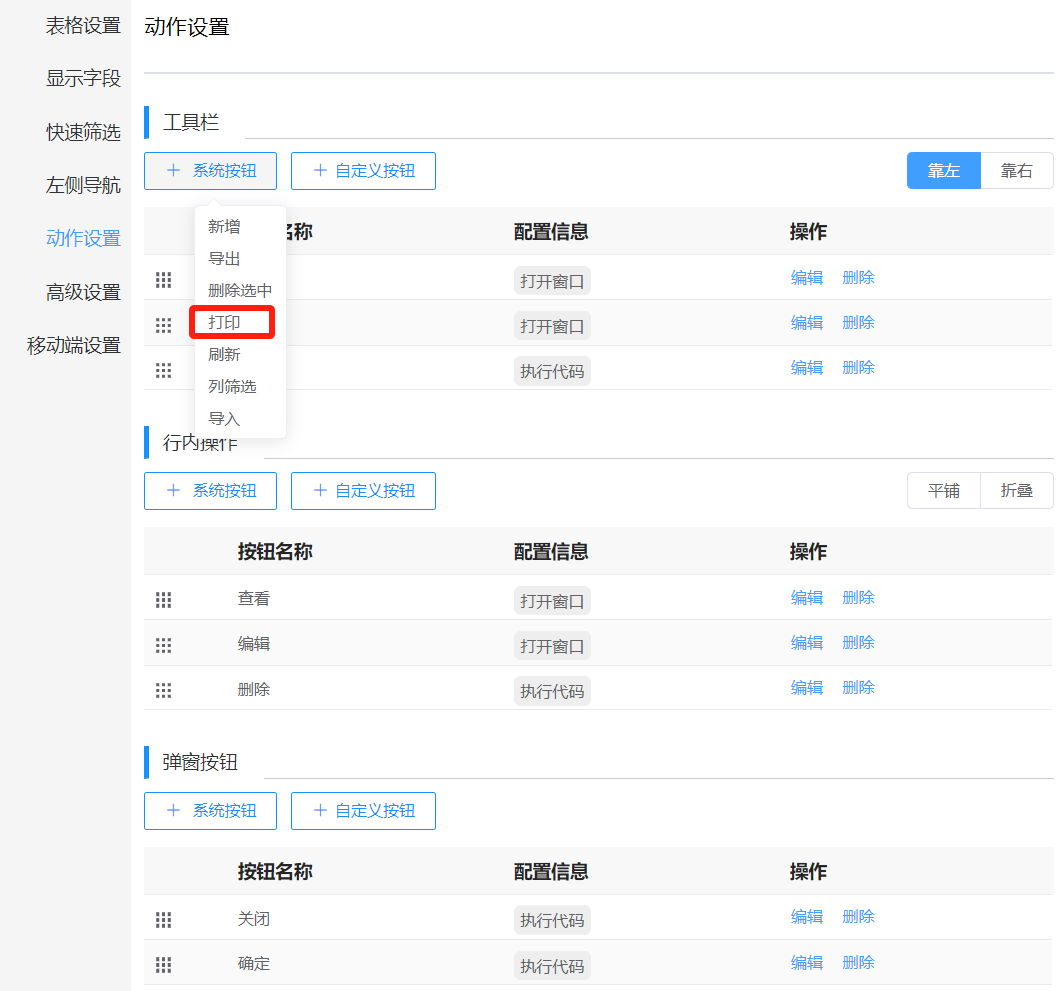Pick 导入 from the open menu
The height and width of the screenshot is (991, 1063).
click(224, 419)
